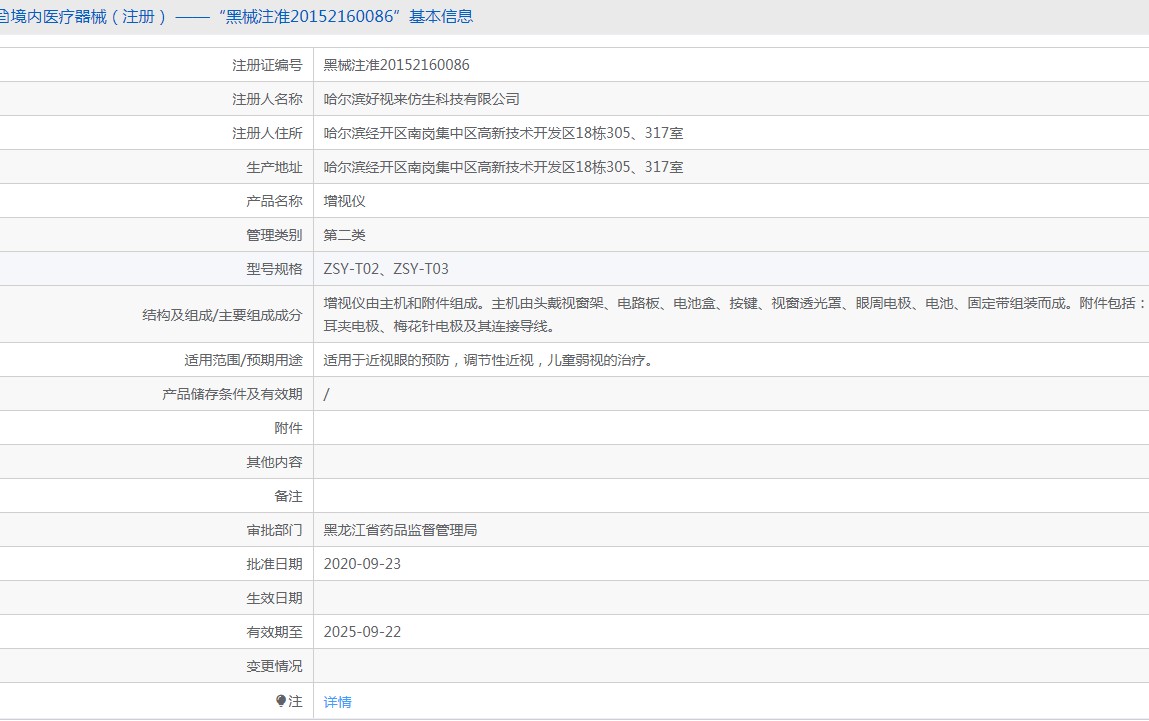This screenshot has width=1149, height=721.
Task: Select the company name 哈尔滨好视来仿生科技有限公司
Action: pos(421,99)
